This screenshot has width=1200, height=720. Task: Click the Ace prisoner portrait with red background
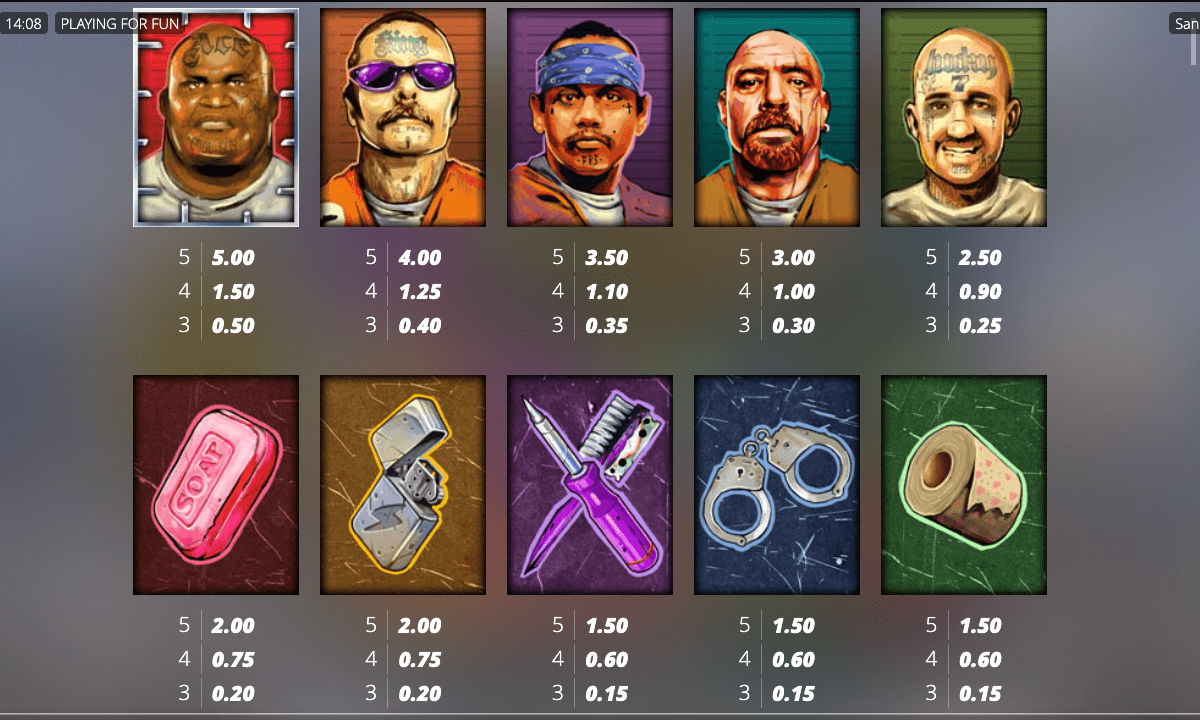tap(216, 117)
